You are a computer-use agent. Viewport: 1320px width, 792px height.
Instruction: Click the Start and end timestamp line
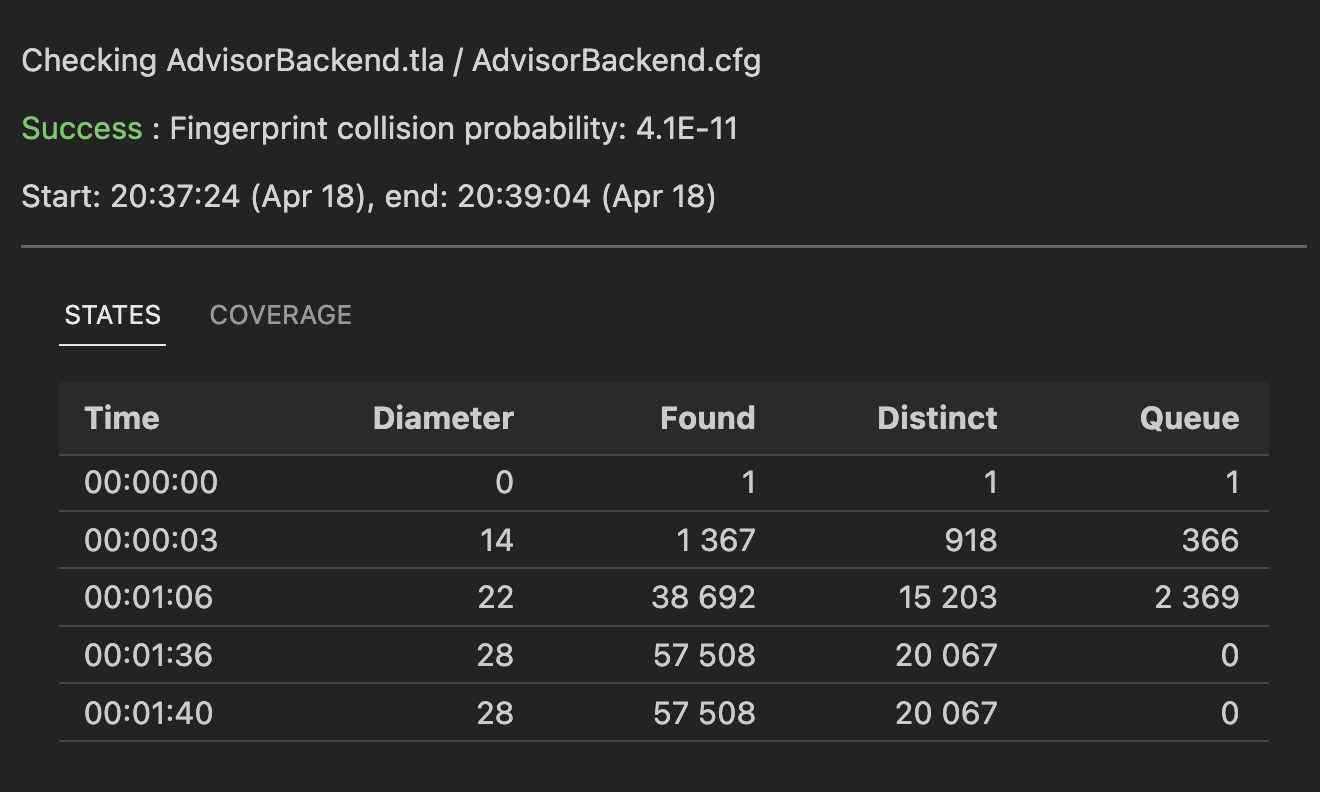tap(368, 196)
